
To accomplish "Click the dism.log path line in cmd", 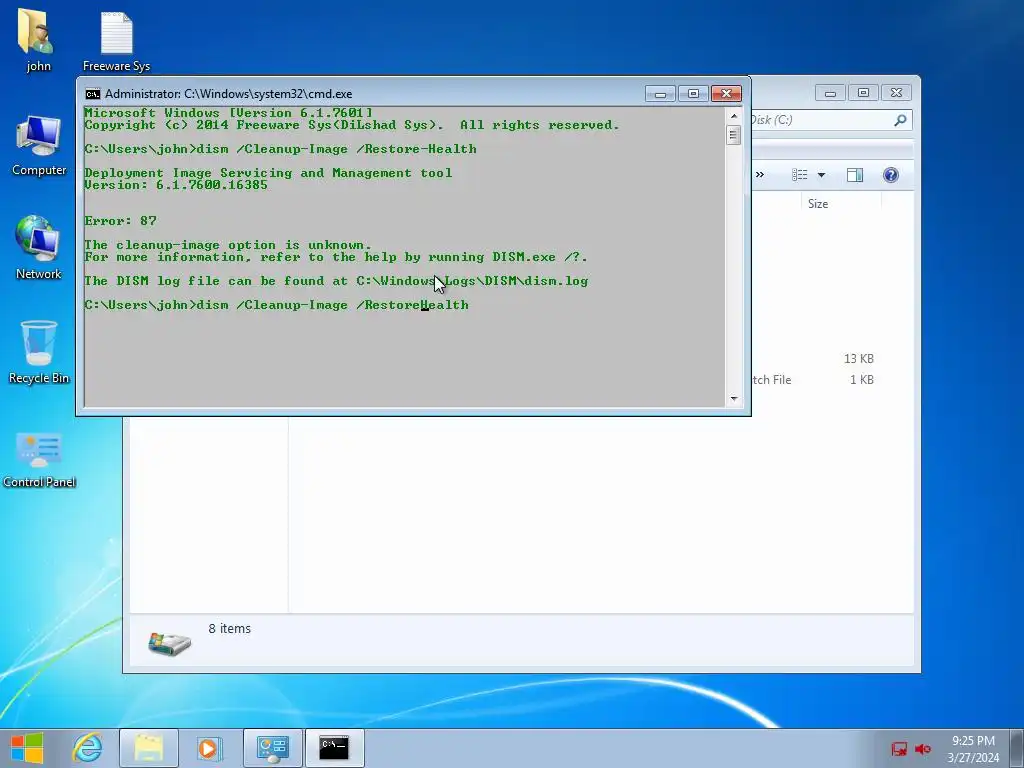I will pos(336,281).
